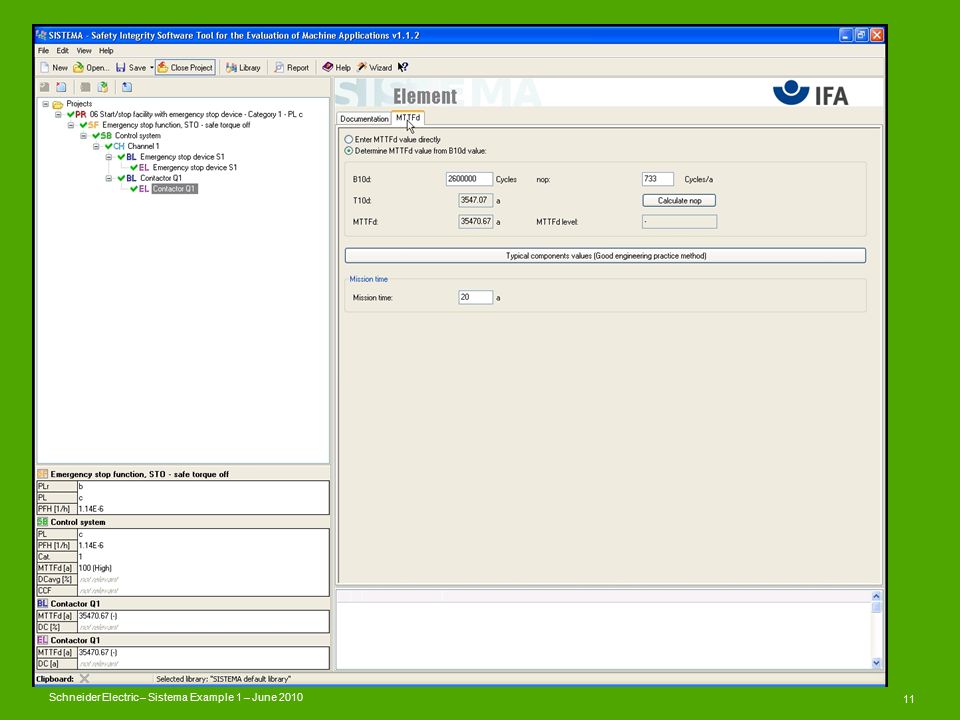960x720 pixels.
Task: Click the gray square icon in the tree toolbar
Action: 85,87
